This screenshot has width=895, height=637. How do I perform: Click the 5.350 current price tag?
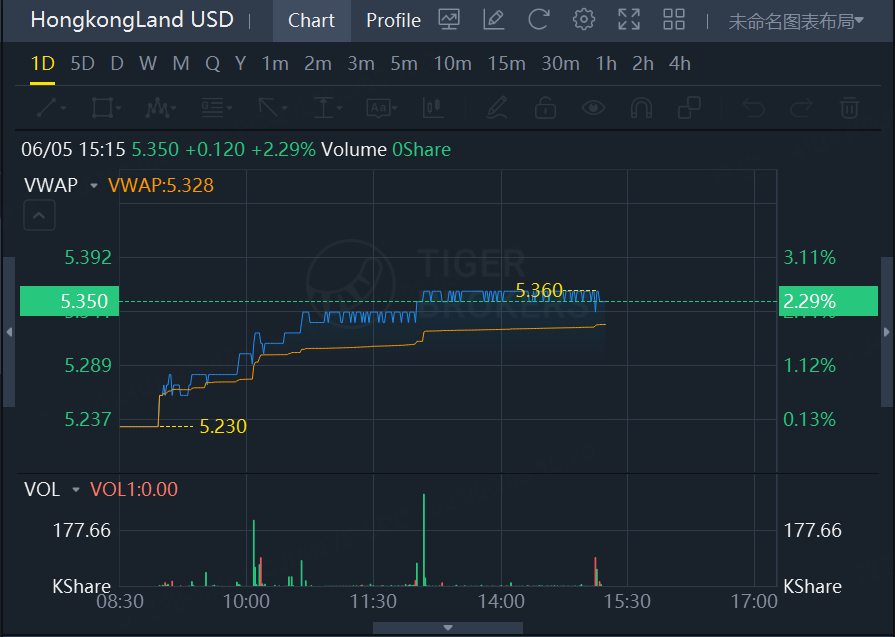[x=70, y=301]
